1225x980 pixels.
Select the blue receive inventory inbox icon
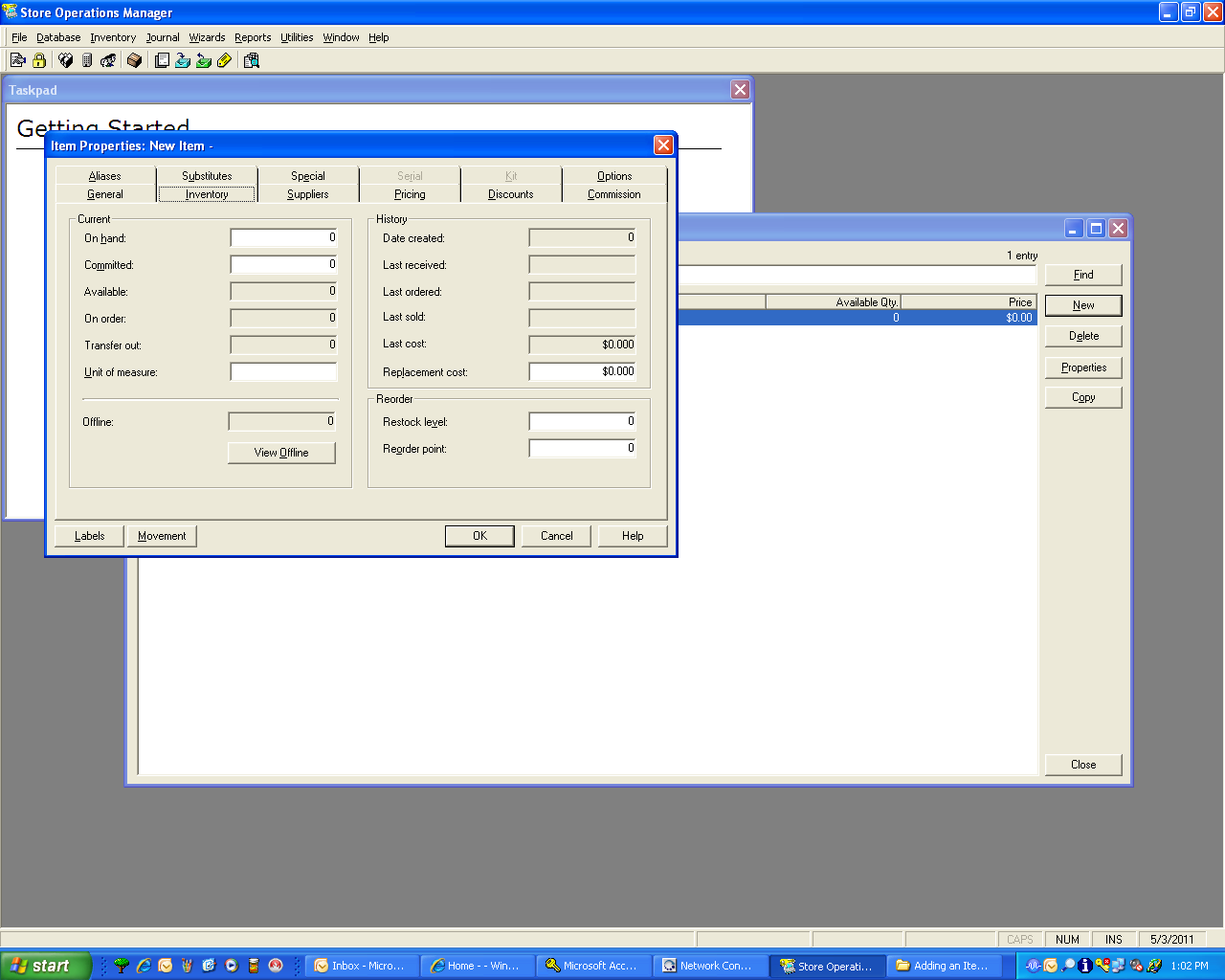coord(183,59)
